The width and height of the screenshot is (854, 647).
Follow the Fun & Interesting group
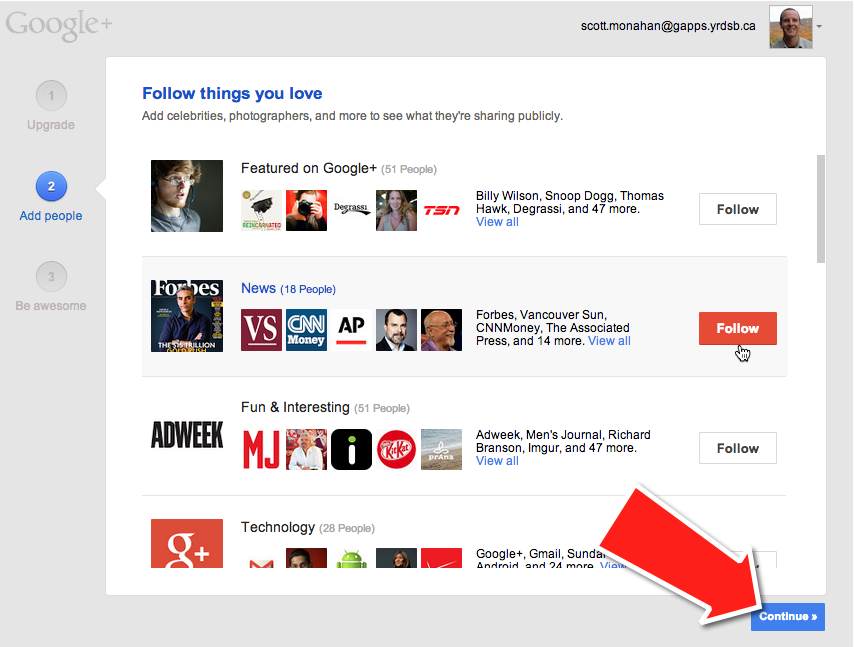tap(737, 448)
